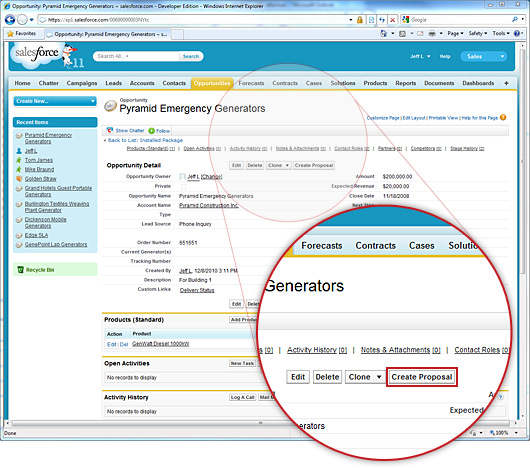
Task: Click the plus icon for all tabs
Action: (506, 83)
